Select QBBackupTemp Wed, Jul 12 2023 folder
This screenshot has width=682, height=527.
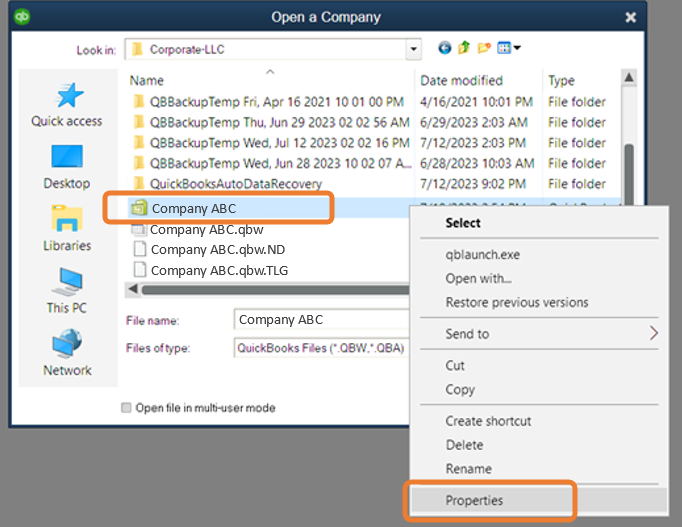click(x=271, y=143)
